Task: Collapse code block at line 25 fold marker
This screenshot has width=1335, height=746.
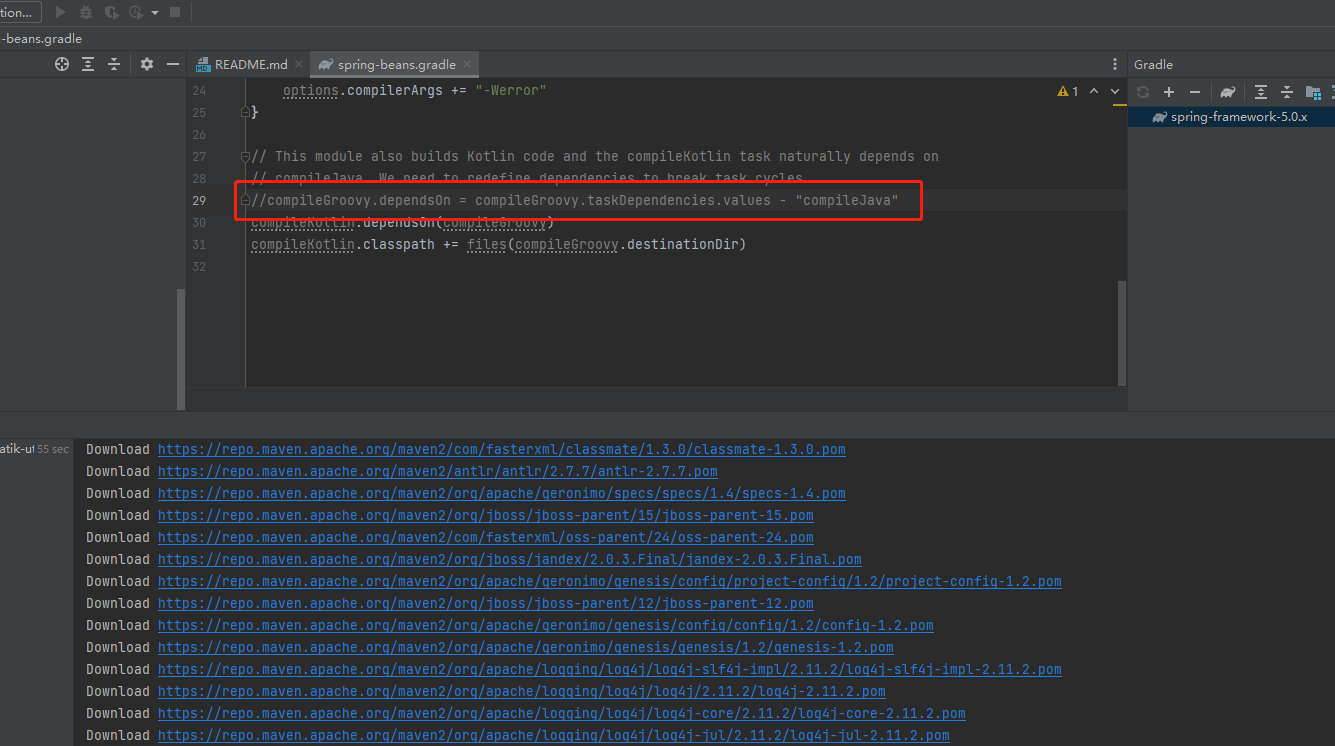Action: click(245, 112)
